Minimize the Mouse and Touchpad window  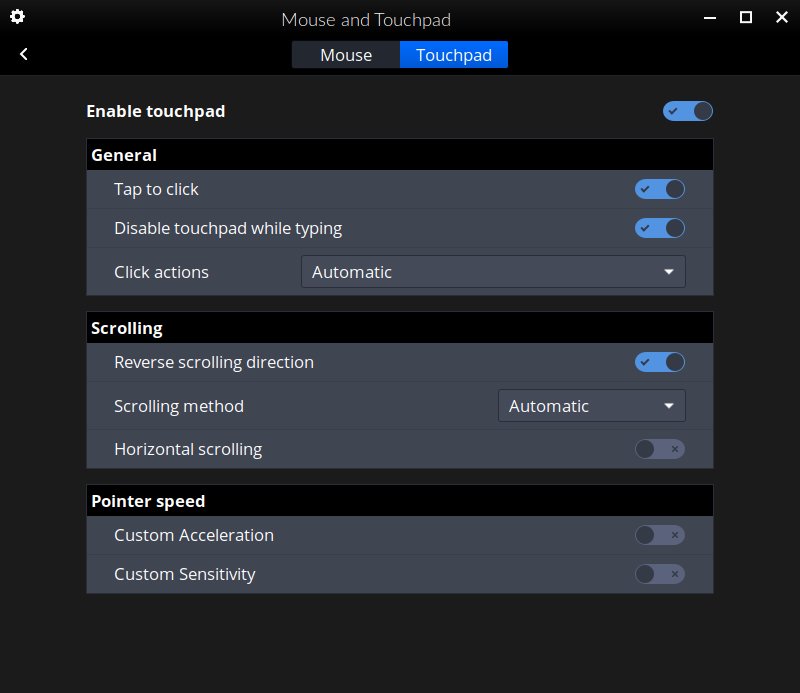709,18
